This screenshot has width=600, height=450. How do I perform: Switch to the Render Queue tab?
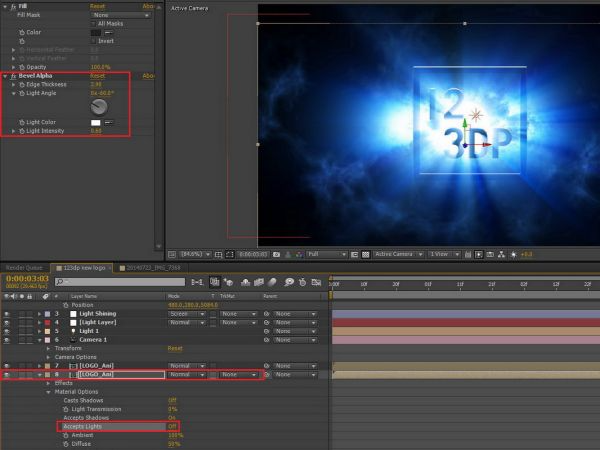(24, 268)
